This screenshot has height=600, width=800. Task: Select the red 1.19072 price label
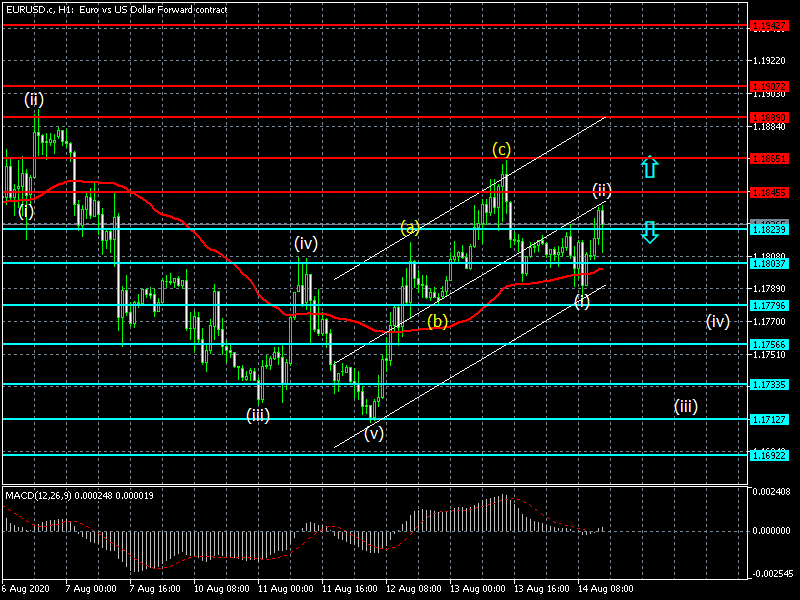(769, 86)
